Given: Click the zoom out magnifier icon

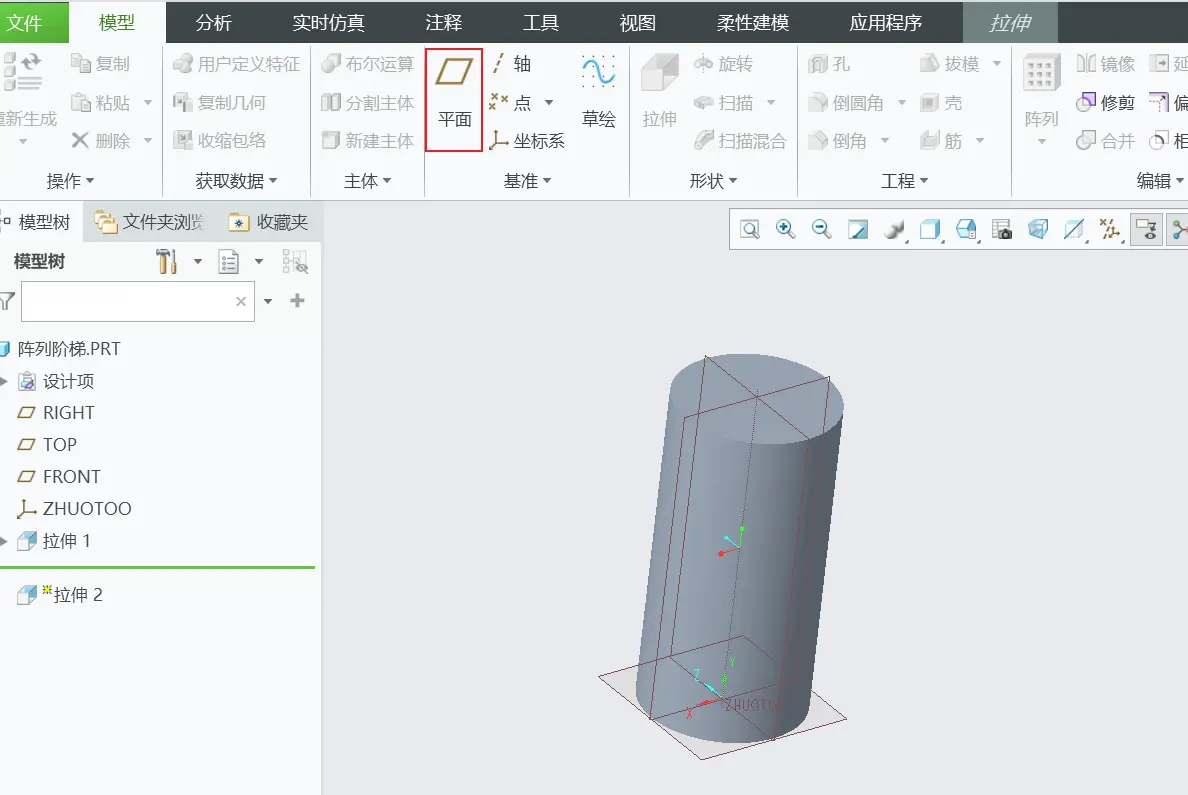Looking at the screenshot, I should (x=821, y=229).
